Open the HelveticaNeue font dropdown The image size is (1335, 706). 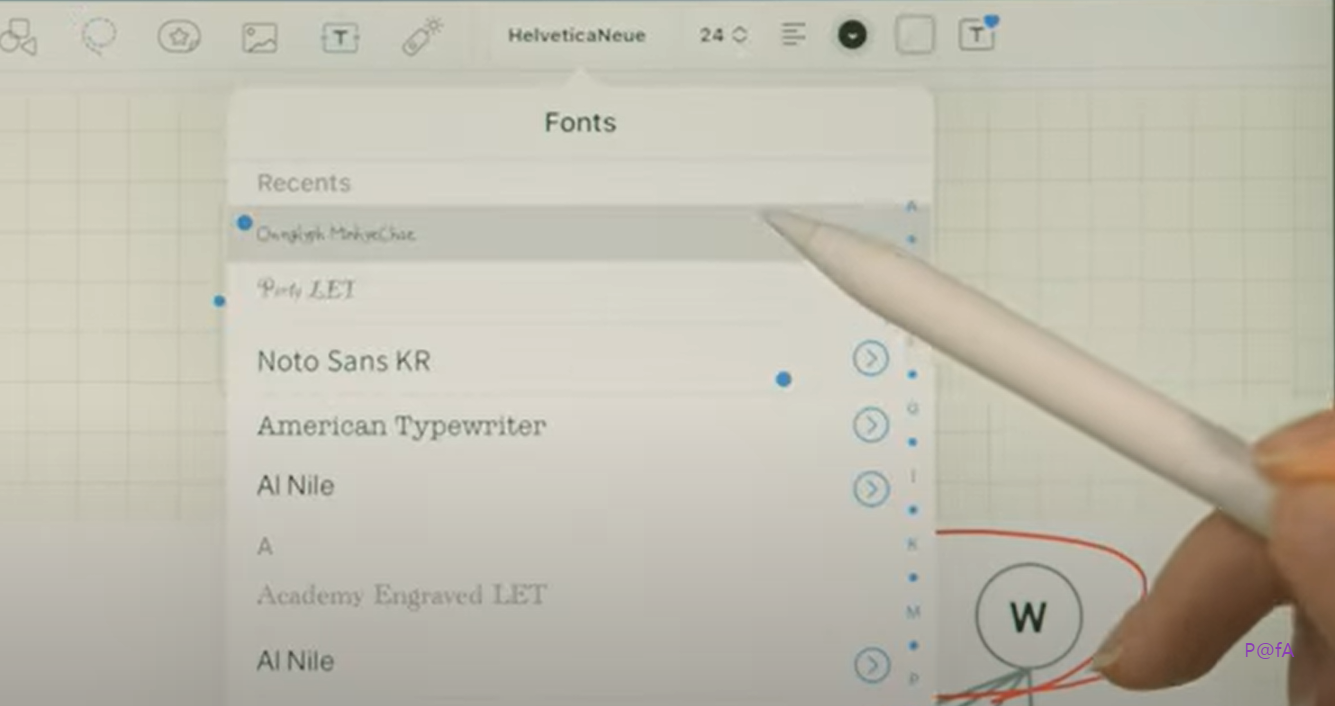[x=577, y=35]
